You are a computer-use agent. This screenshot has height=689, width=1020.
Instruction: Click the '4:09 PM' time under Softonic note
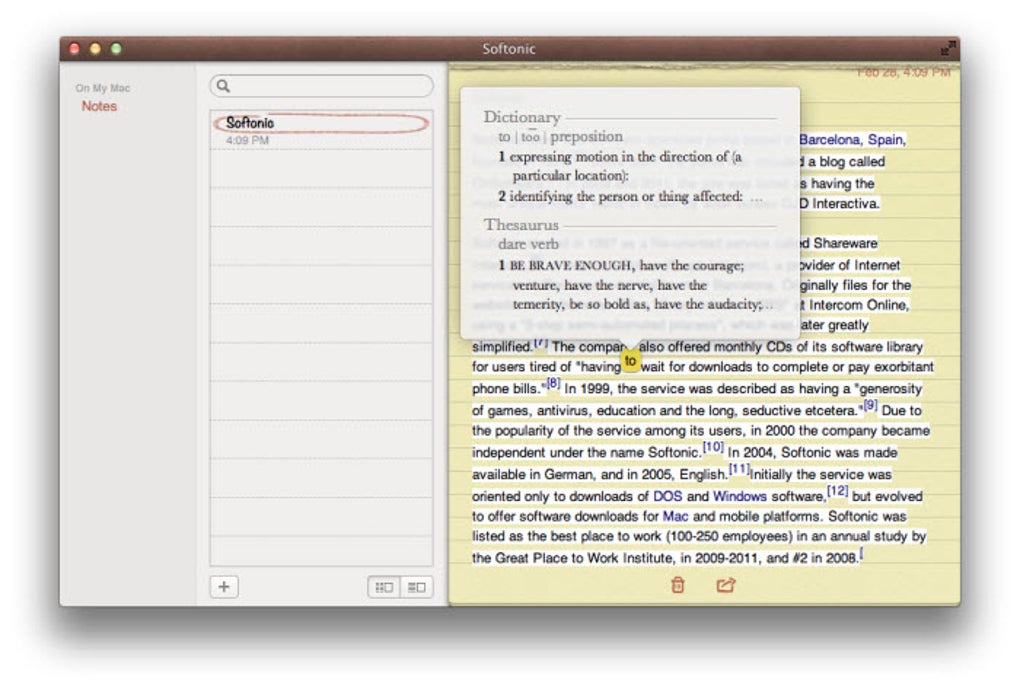(x=247, y=141)
